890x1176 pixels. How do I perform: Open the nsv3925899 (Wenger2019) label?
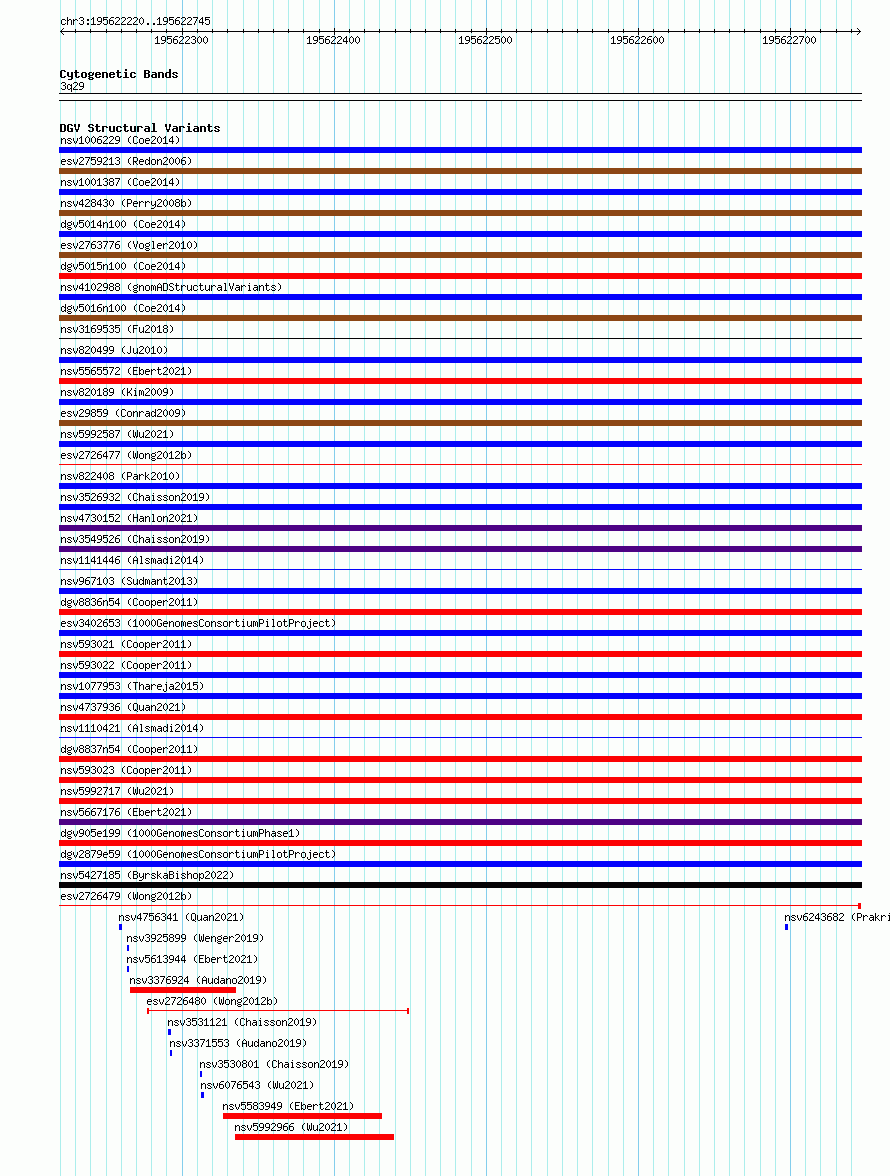pos(195,938)
